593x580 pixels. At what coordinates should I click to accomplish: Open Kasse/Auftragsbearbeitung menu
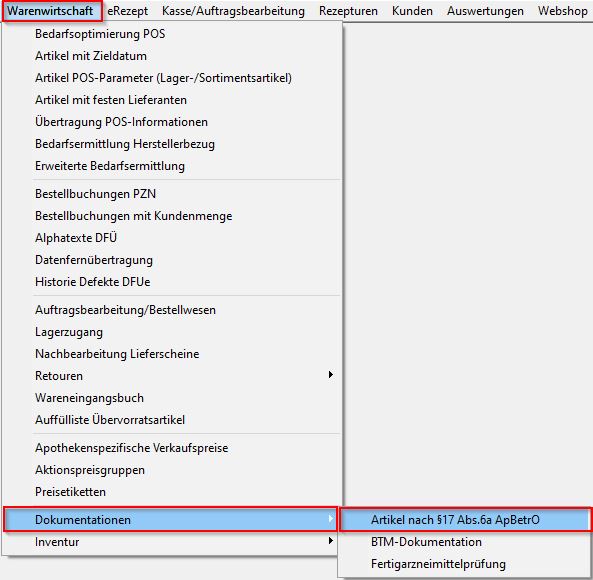pyautogui.click(x=233, y=11)
